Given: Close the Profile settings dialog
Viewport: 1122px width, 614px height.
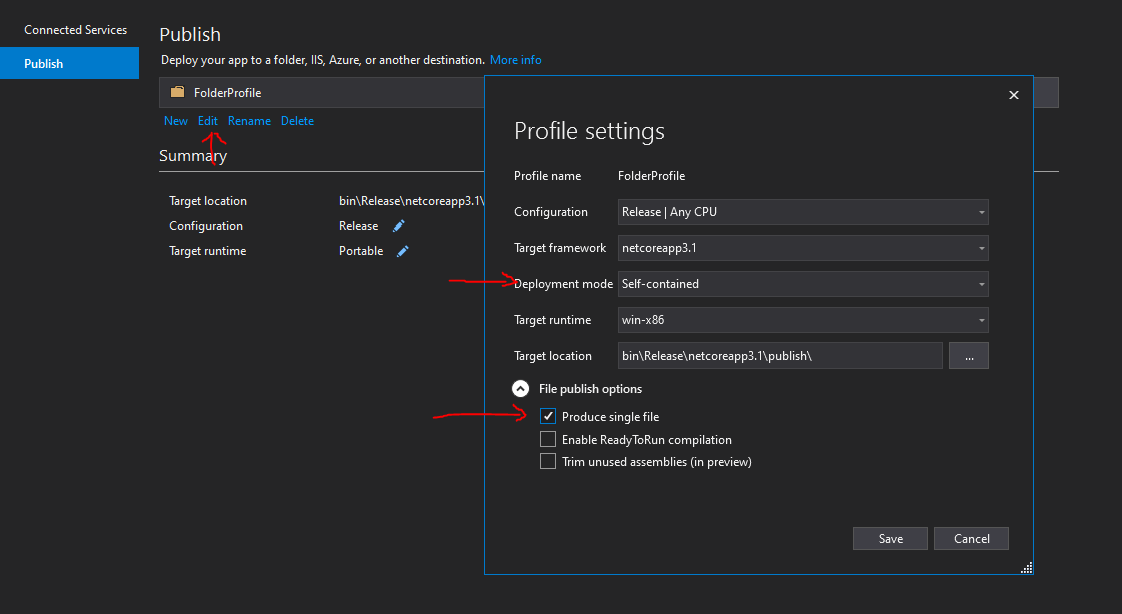Looking at the screenshot, I should point(1013,95).
